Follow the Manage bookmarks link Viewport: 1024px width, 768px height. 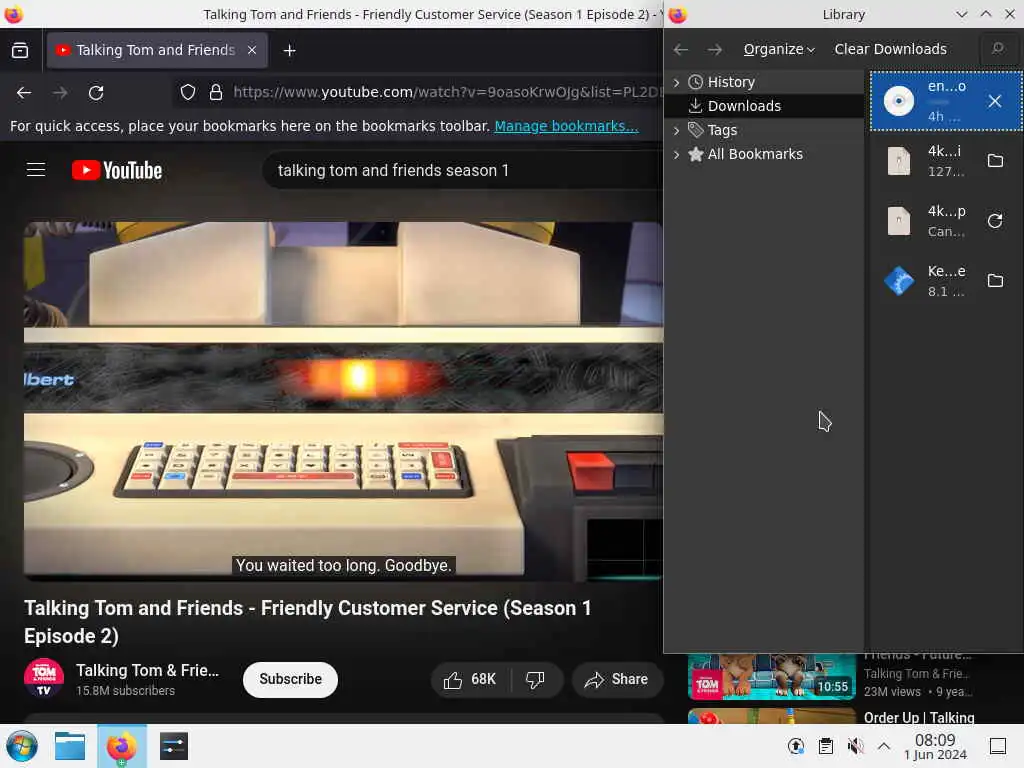[x=566, y=126]
